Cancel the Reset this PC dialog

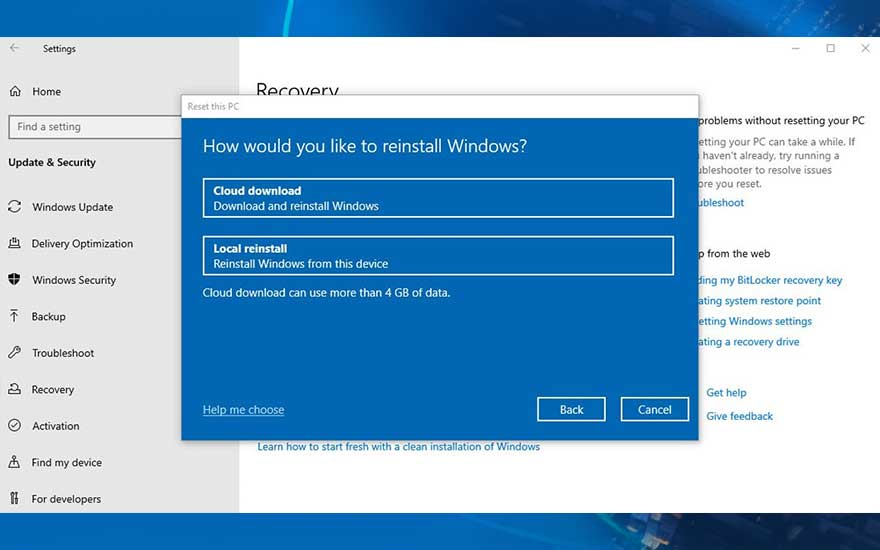(x=654, y=409)
